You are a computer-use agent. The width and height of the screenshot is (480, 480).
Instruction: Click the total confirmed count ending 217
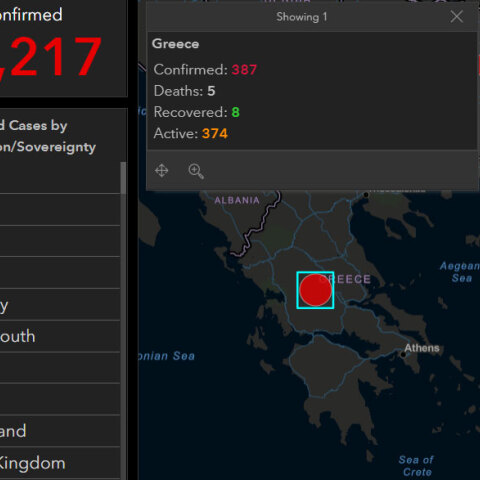point(50,57)
